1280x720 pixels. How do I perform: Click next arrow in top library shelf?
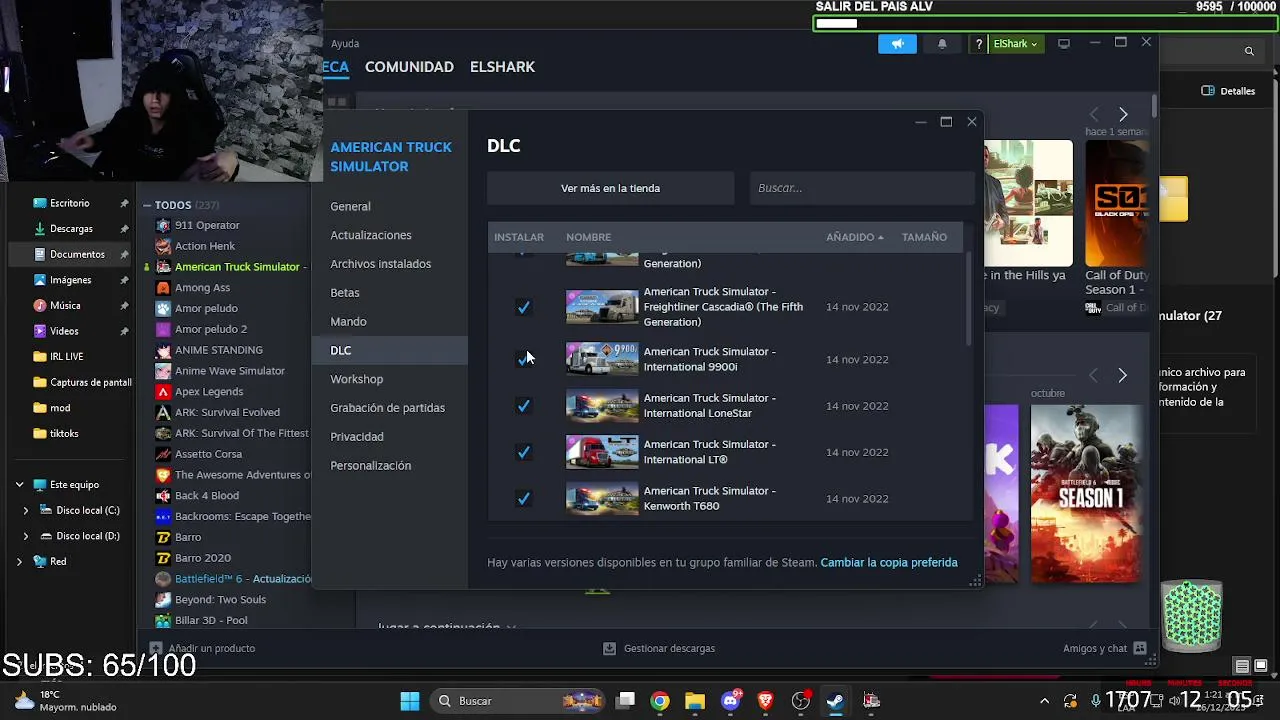point(1123,114)
